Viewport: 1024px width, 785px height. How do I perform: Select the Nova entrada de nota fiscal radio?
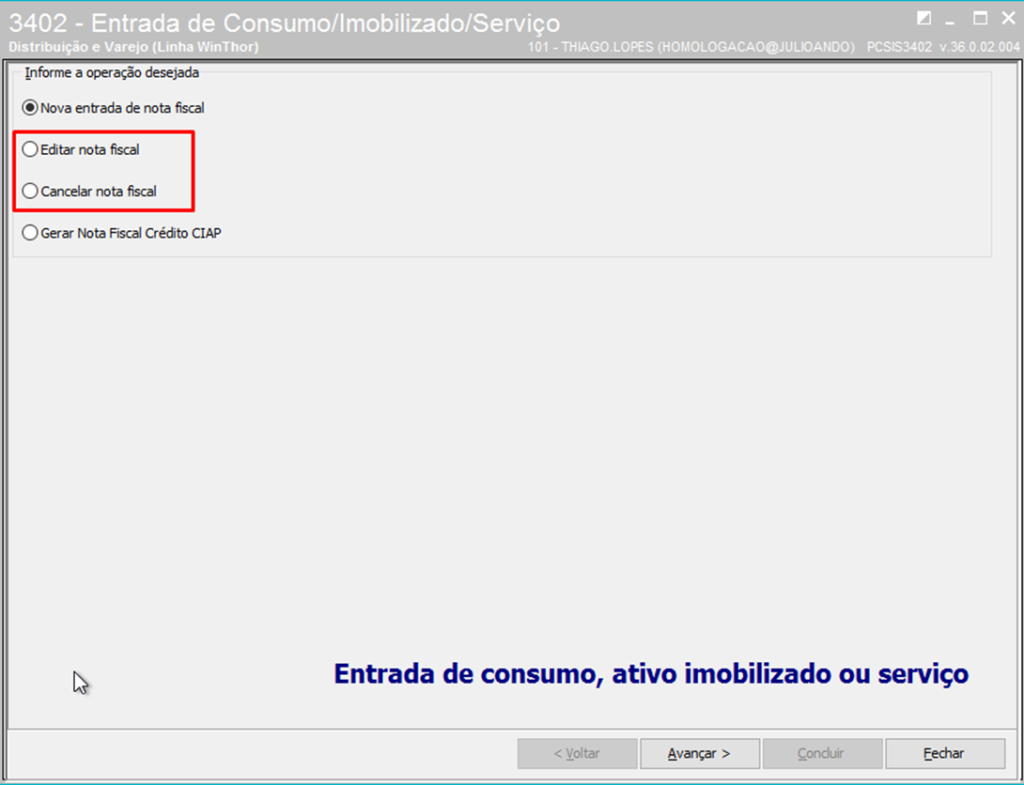(x=30, y=108)
